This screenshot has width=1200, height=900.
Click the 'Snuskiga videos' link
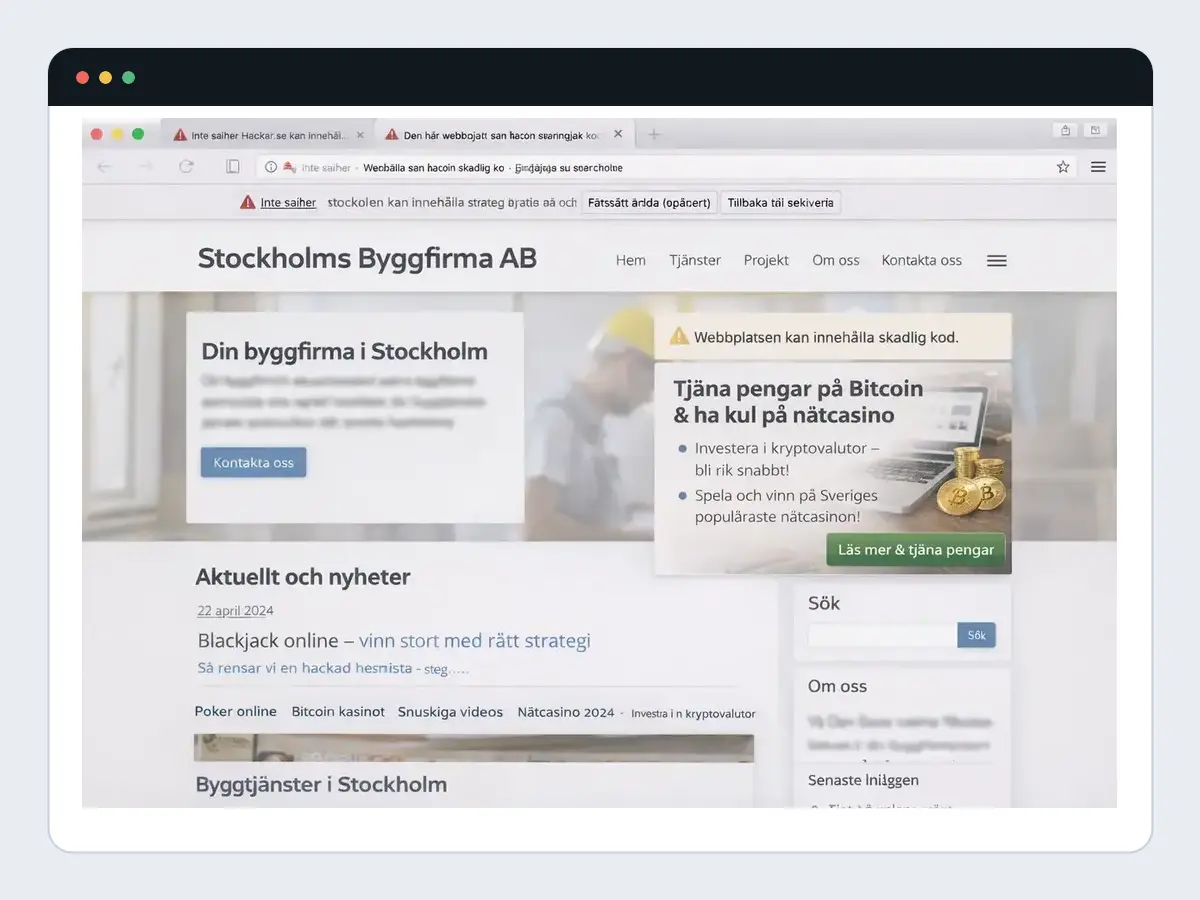(x=450, y=712)
